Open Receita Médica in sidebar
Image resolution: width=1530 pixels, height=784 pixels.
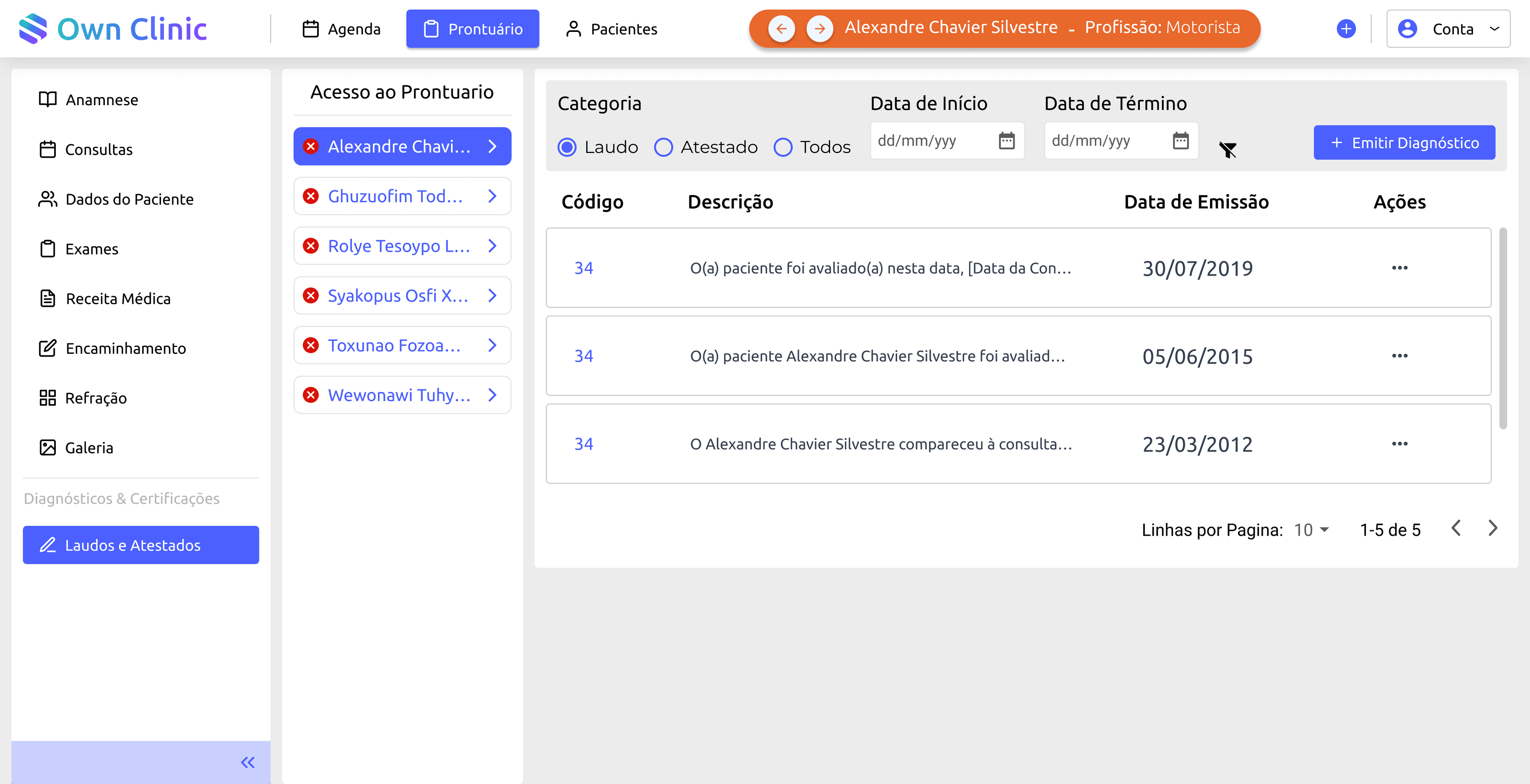[118, 298]
